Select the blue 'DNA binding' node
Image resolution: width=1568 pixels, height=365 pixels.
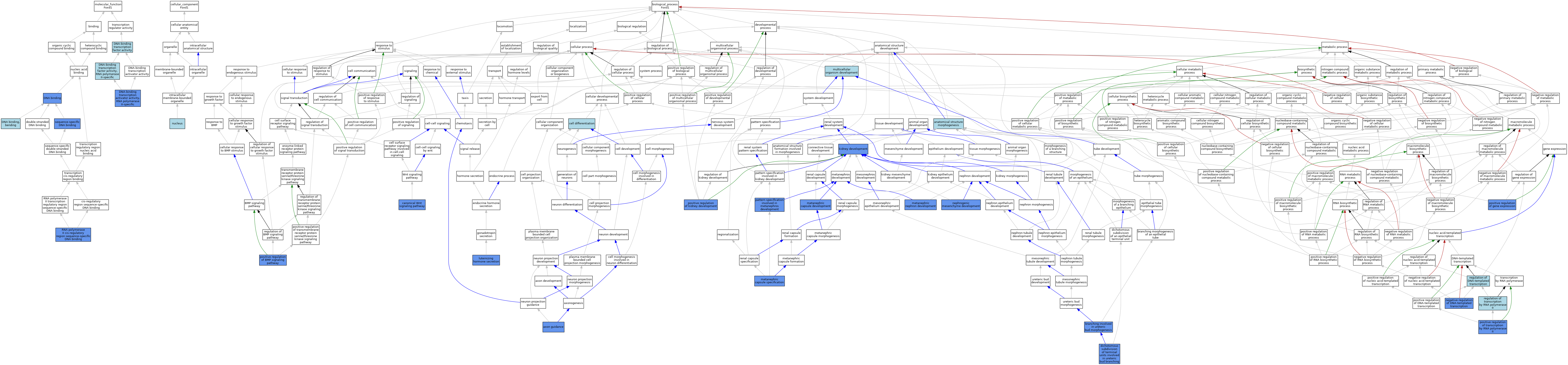(x=52, y=98)
